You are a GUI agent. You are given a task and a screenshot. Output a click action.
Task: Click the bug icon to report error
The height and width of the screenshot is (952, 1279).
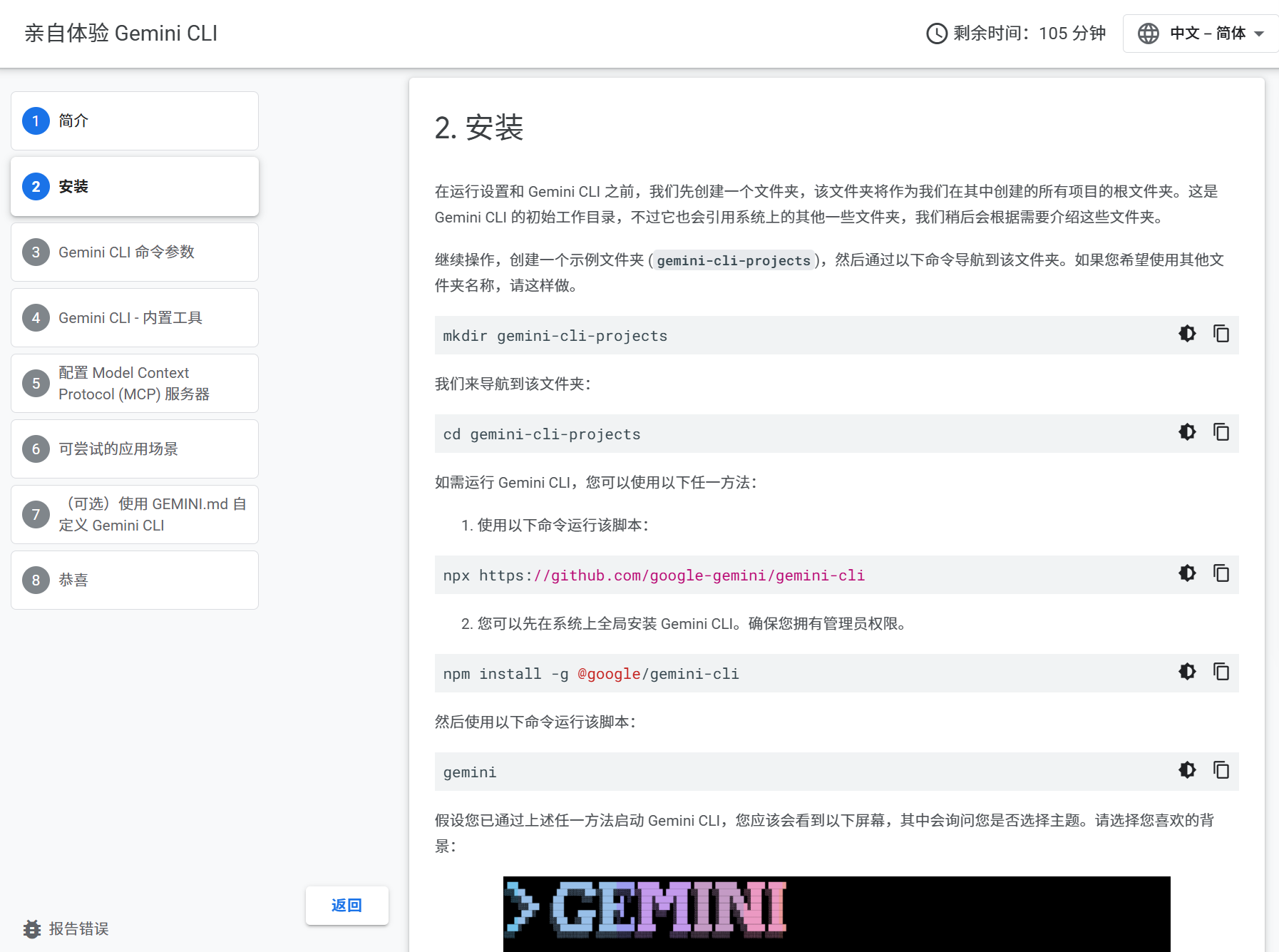point(32,928)
